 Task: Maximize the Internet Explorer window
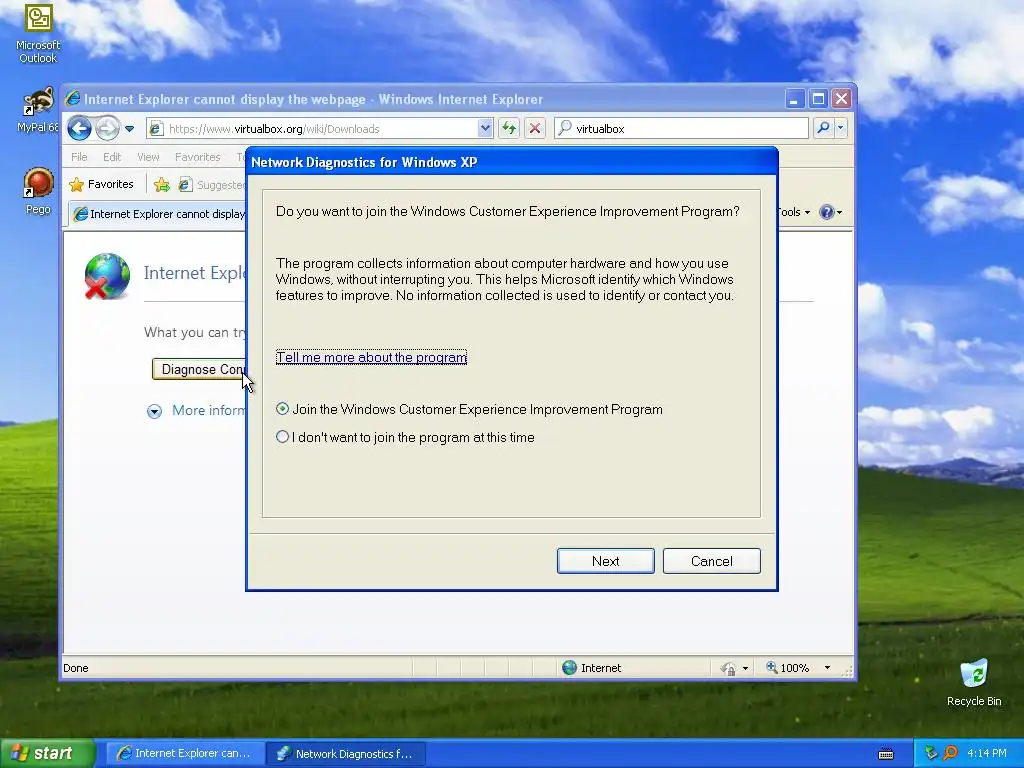click(x=818, y=99)
